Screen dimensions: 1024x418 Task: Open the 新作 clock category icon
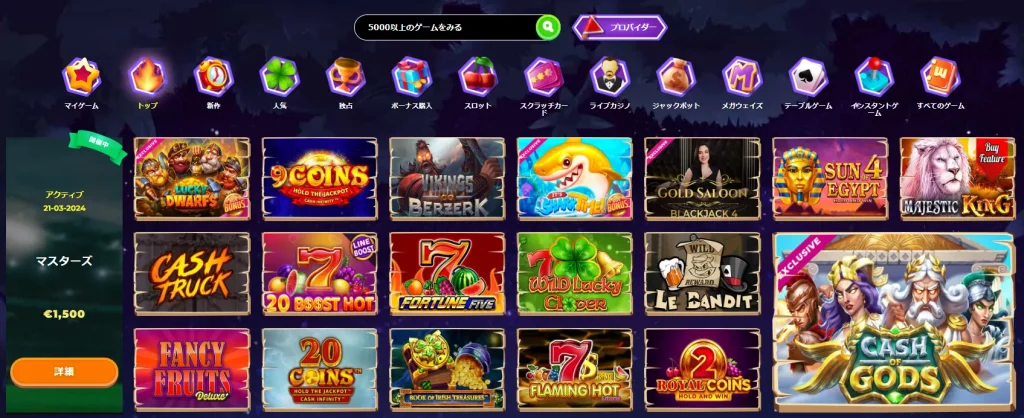click(x=214, y=76)
